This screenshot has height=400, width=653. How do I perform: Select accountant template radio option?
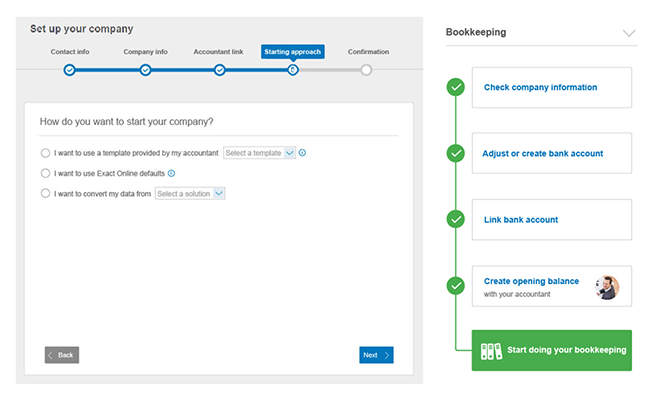45,153
